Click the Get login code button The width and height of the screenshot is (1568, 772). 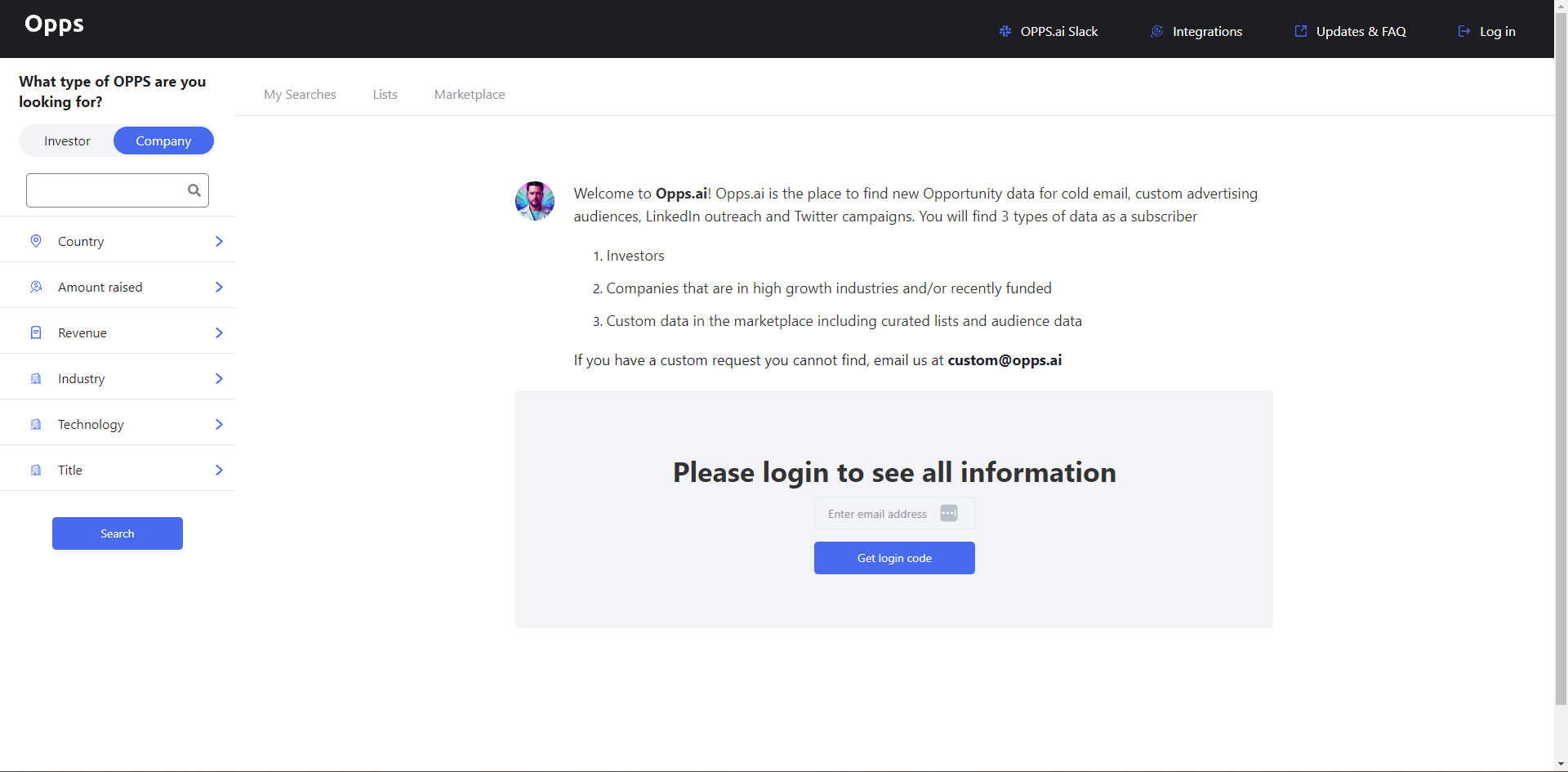894,558
